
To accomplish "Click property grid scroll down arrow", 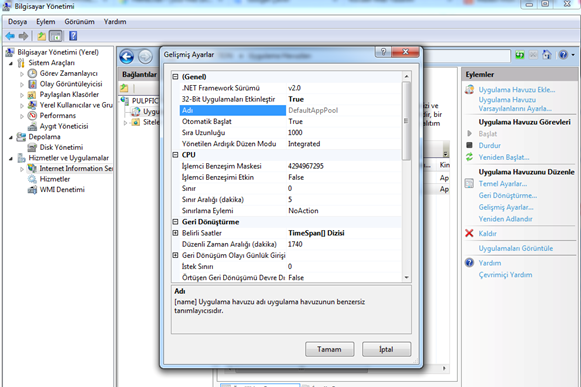I will click(x=406, y=277).
